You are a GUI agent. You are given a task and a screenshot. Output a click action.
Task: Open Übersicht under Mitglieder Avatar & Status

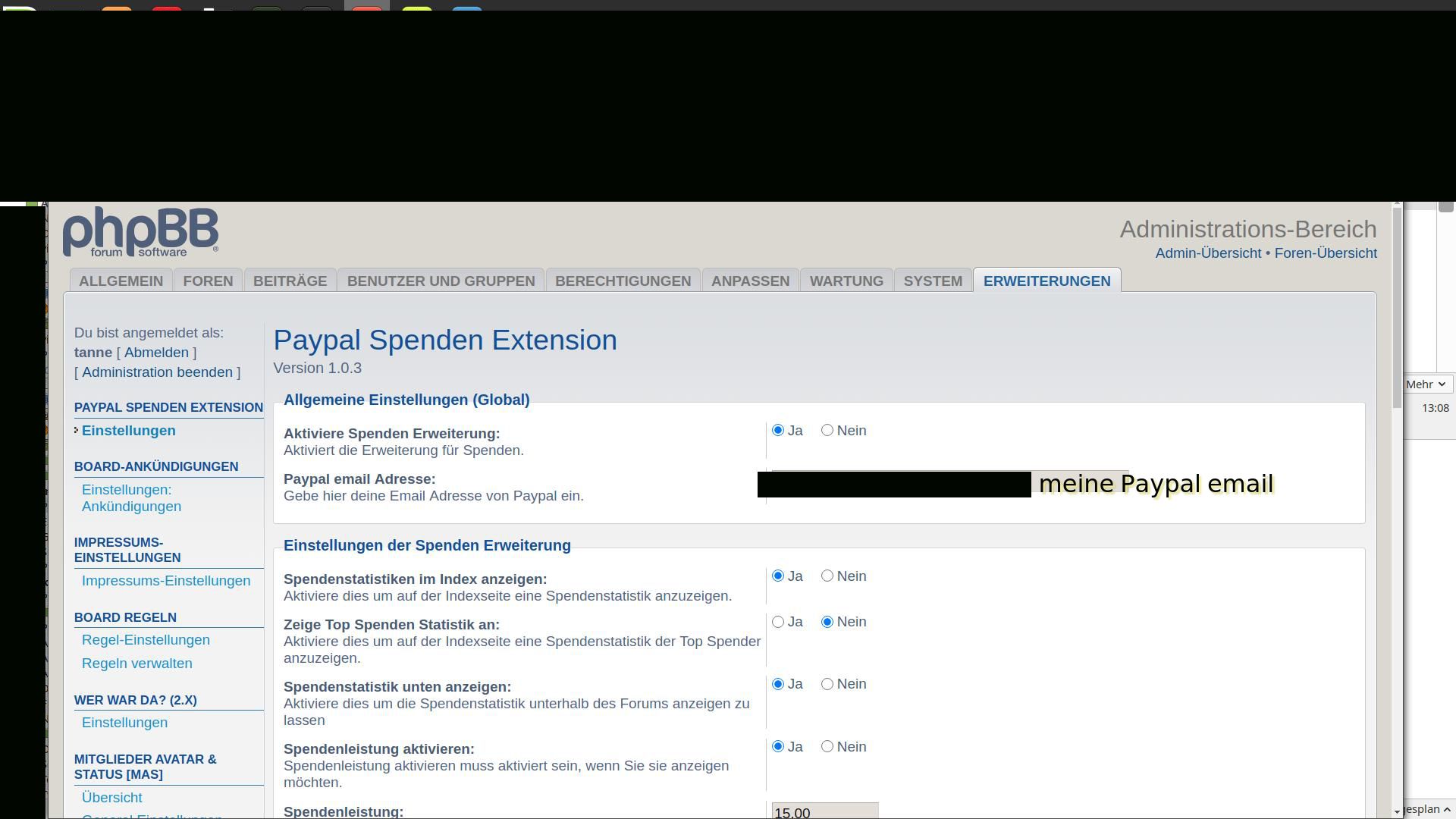(x=111, y=798)
